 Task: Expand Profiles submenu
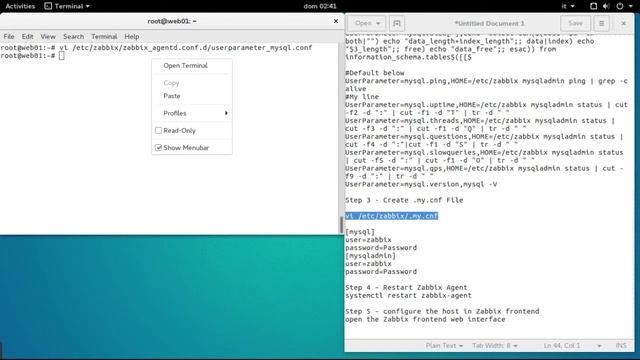pyautogui.click(x=192, y=113)
